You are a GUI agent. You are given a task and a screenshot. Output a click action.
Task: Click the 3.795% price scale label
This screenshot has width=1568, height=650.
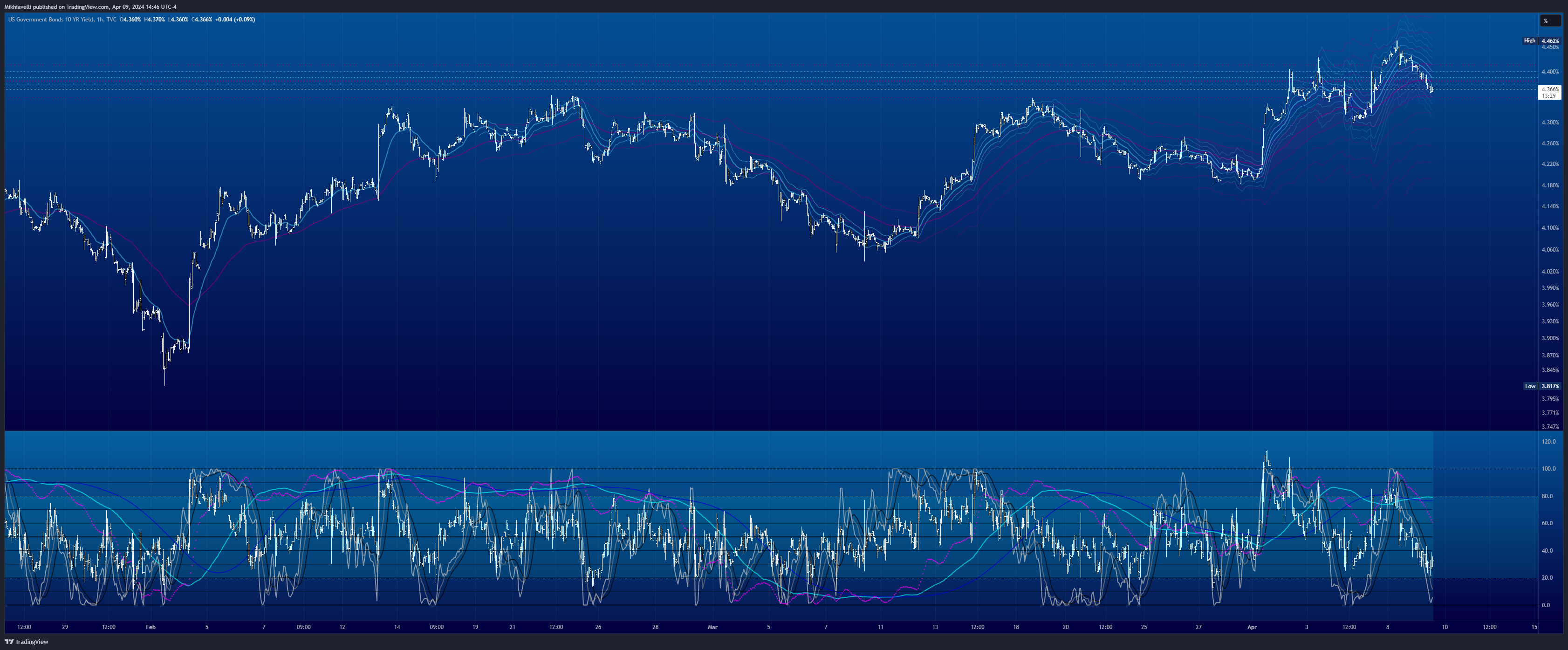1550,399
